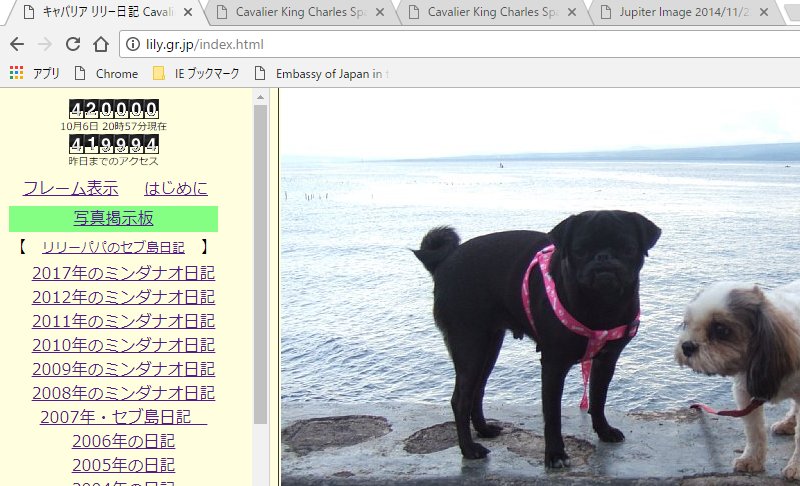Open the 写真掲示板 link
This screenshot has height=486, width=800.
[x=113, y=218]
